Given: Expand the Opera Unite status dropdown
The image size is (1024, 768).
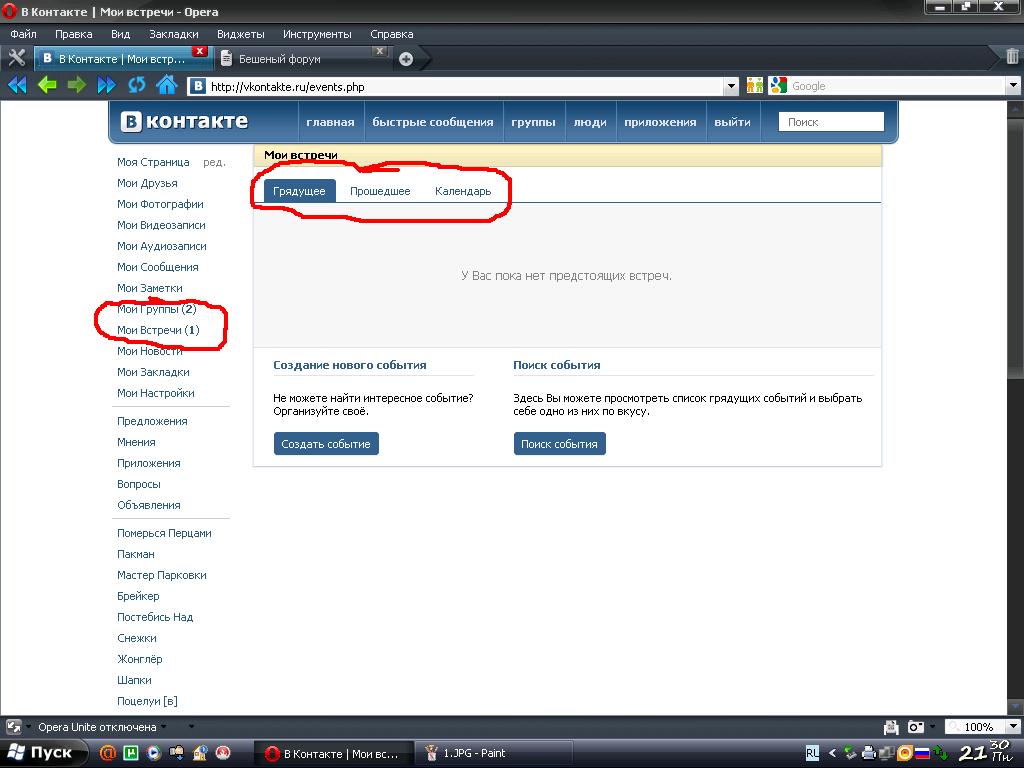Looking at the screenshot, I should tap(163, 727).
